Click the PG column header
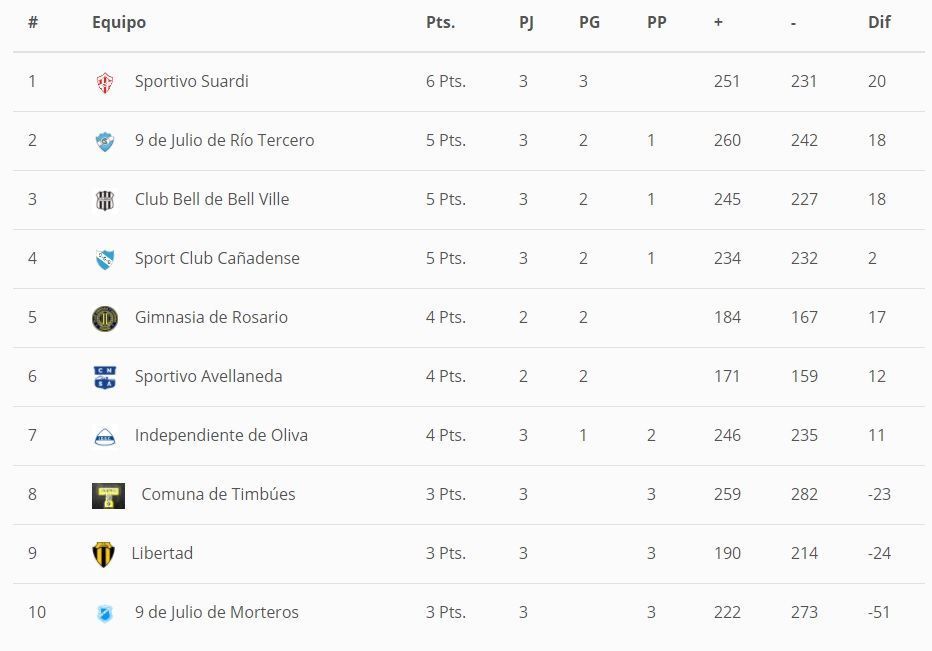 pos(589,22)
